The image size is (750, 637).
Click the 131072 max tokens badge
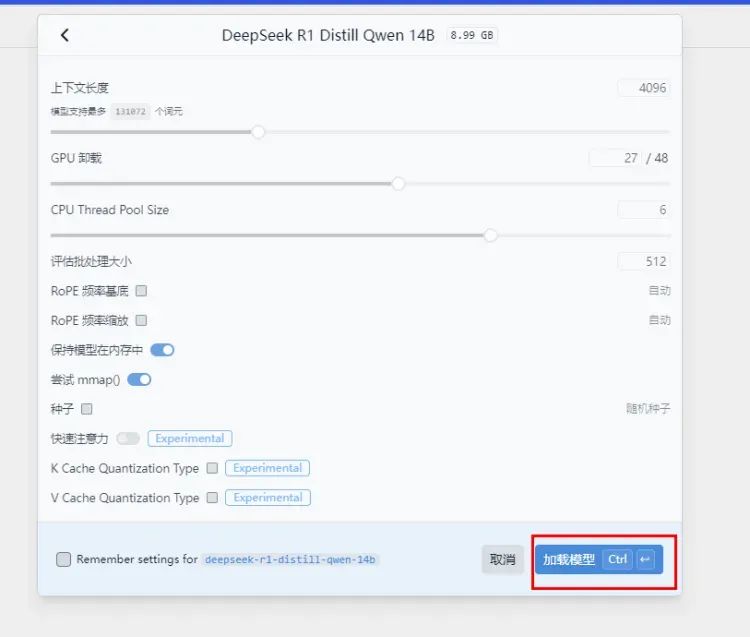click(x=130, y=111)
